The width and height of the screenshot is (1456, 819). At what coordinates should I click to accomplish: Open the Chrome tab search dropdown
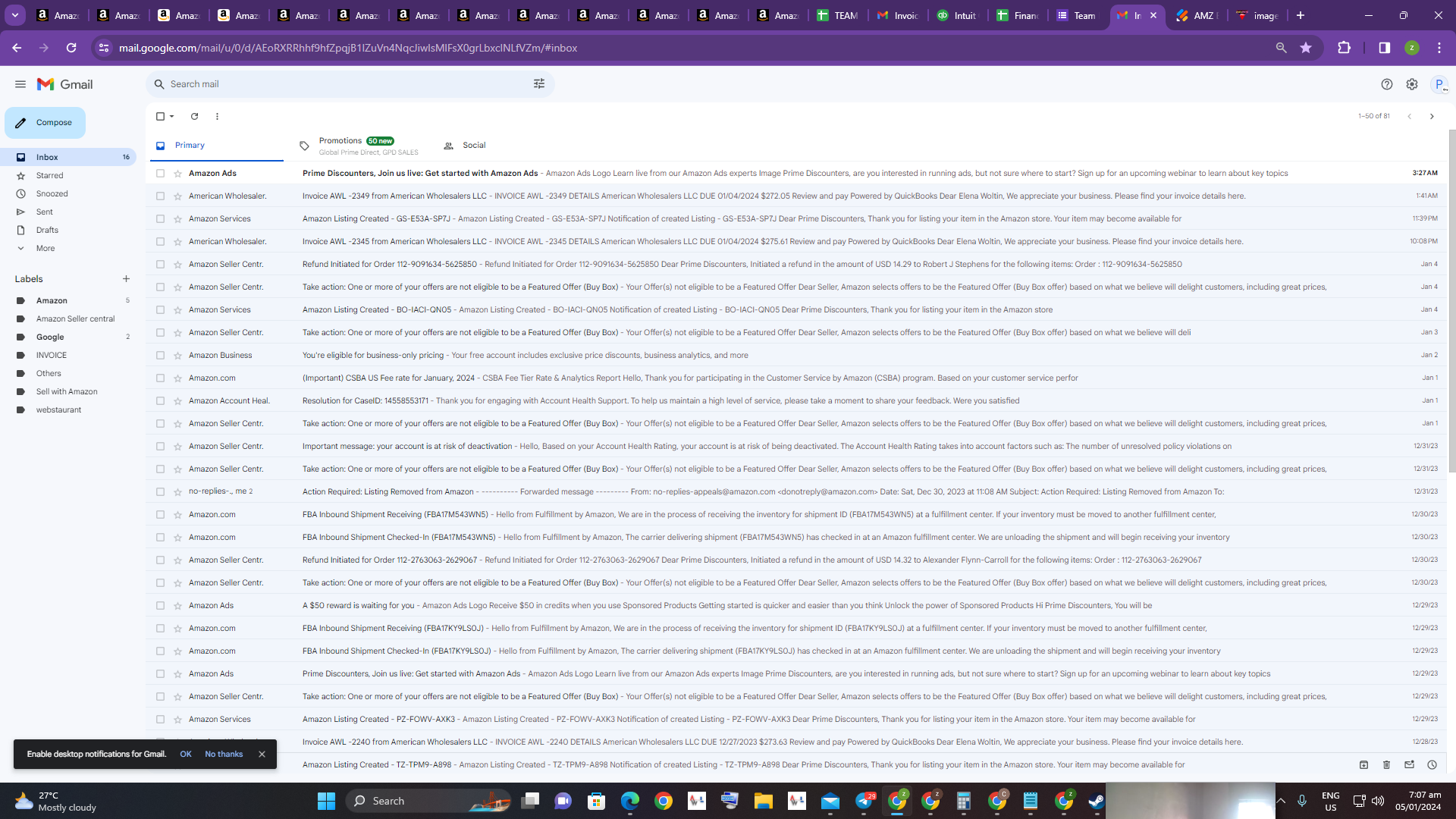(14, 15)
